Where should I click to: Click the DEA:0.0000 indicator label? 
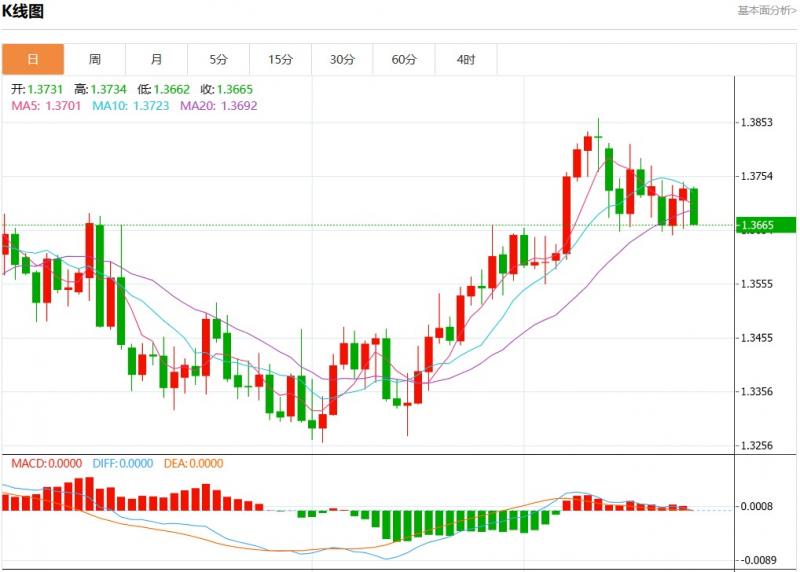pyautogui.click(x=193, y=463)
